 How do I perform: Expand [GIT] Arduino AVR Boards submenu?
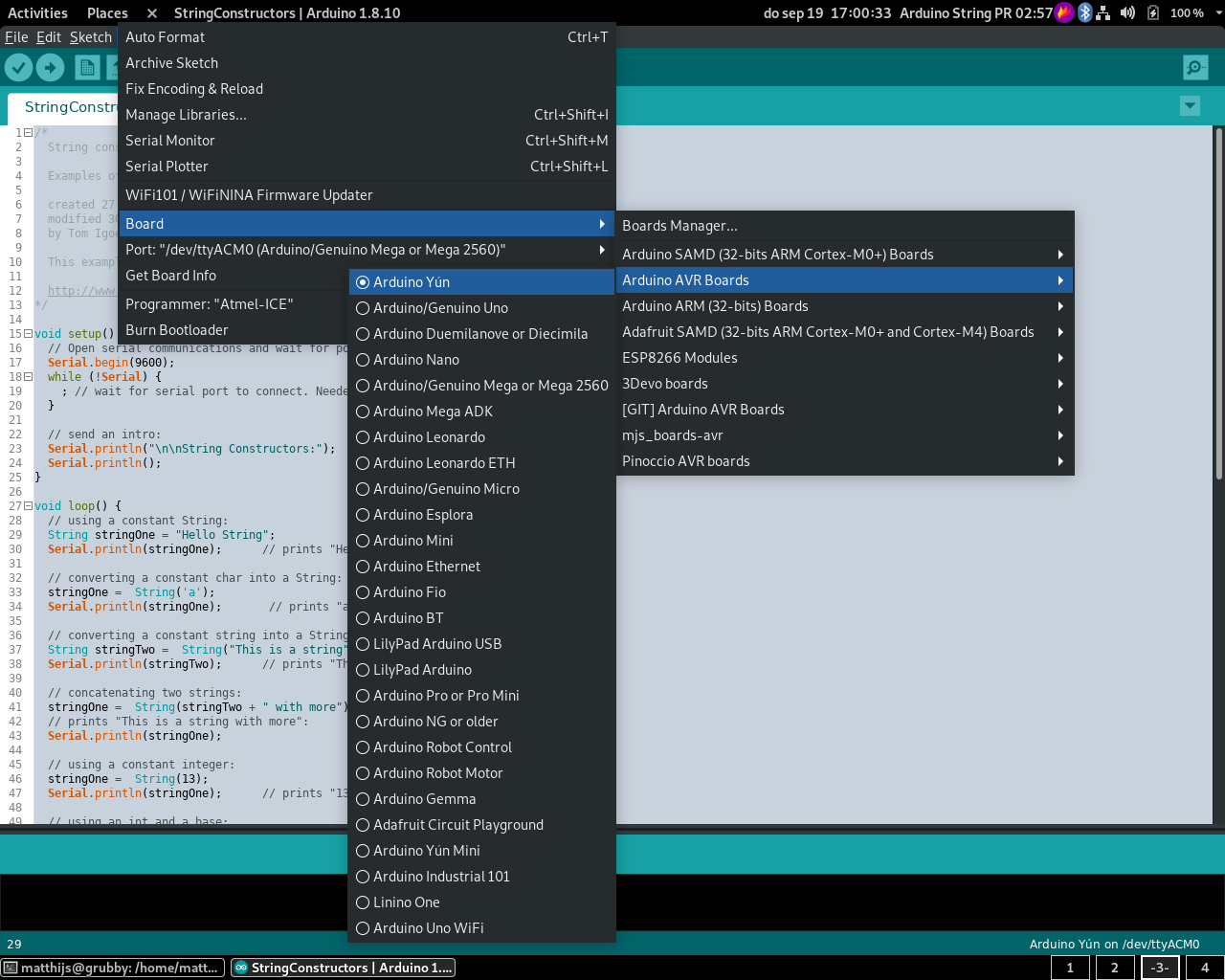(x=845, y=410)
